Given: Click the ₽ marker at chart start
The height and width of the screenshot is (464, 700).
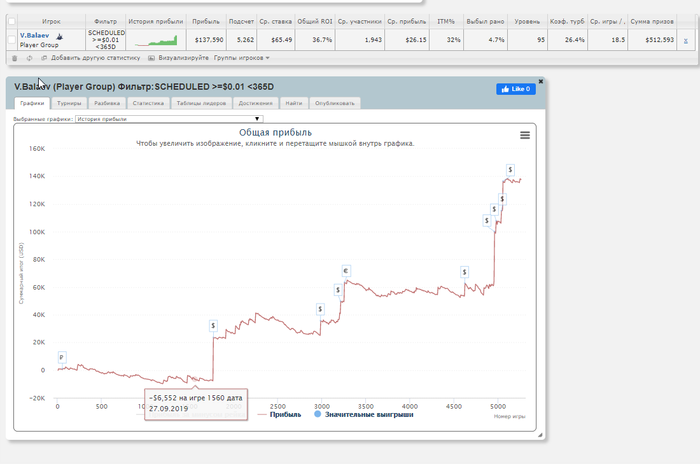Looking at the screenshot, I should [x=62, y=357].
